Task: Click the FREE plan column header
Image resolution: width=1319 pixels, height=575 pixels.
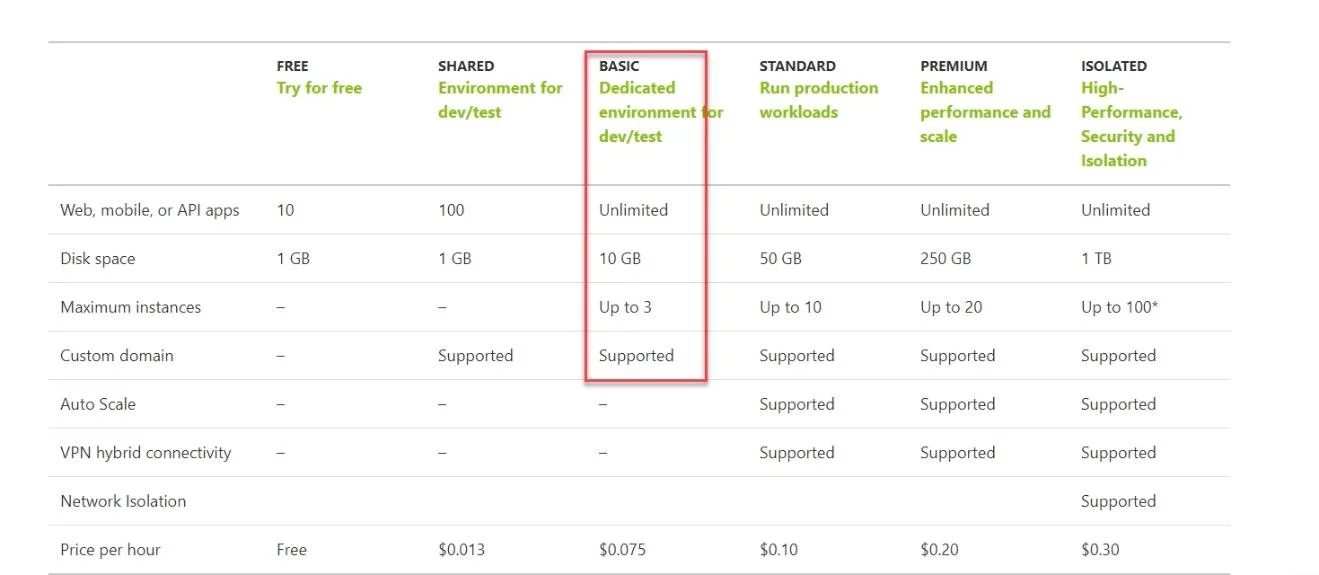Action: pos(292,66)
